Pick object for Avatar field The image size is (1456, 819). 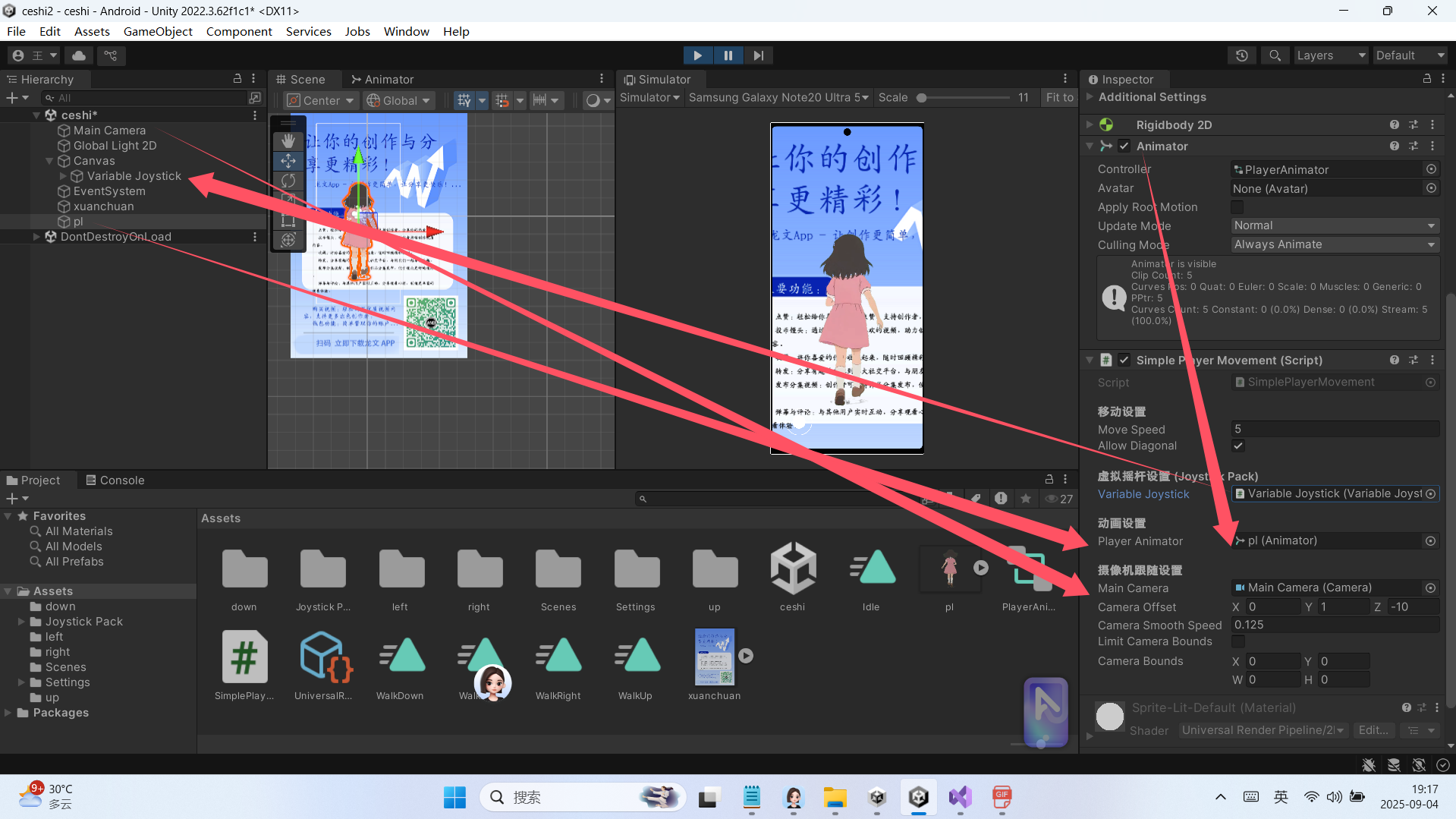(1431, 188)
